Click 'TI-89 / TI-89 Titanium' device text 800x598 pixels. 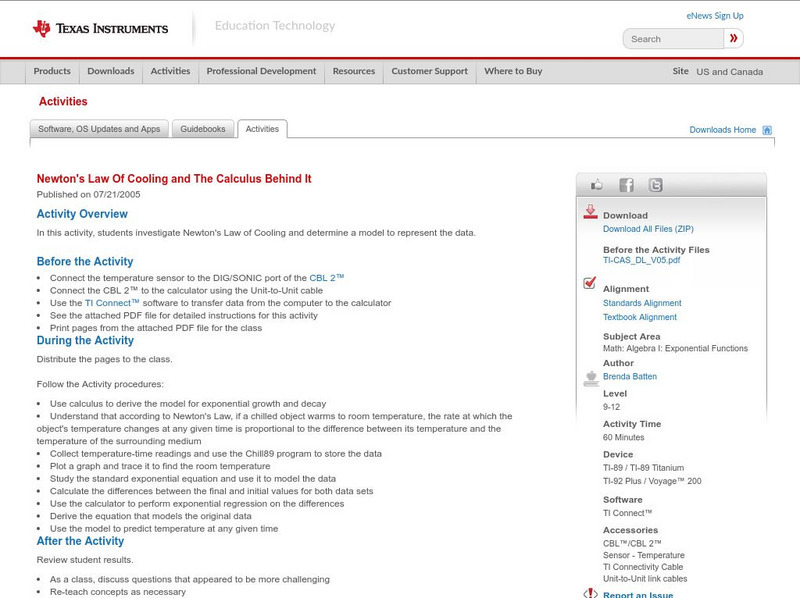[x=643, y=468]
